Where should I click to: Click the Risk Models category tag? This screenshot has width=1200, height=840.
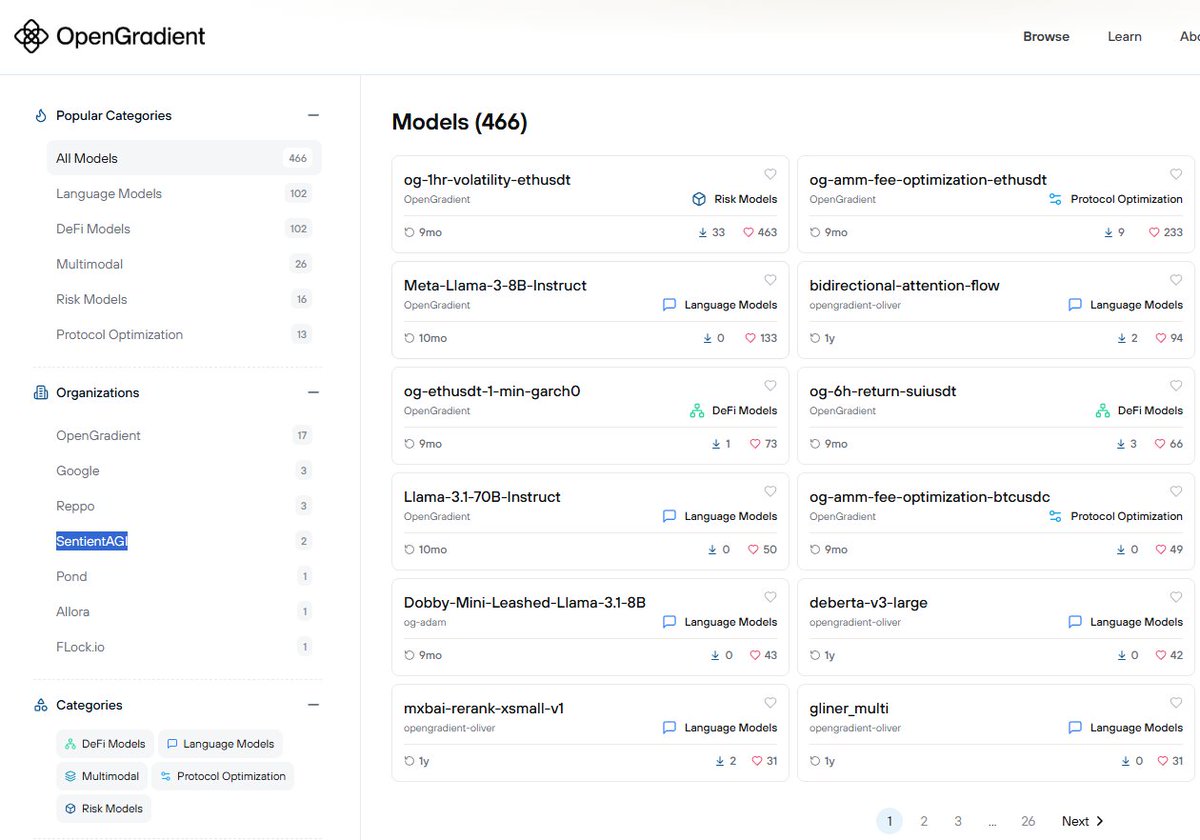(x=104, y=808)
